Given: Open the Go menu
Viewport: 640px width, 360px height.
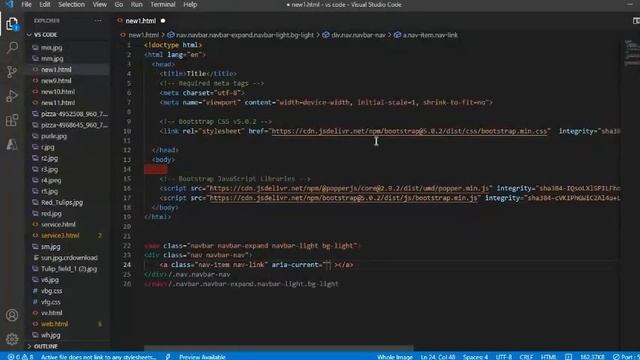Looking at the screenshot, I should click(119, 4).
